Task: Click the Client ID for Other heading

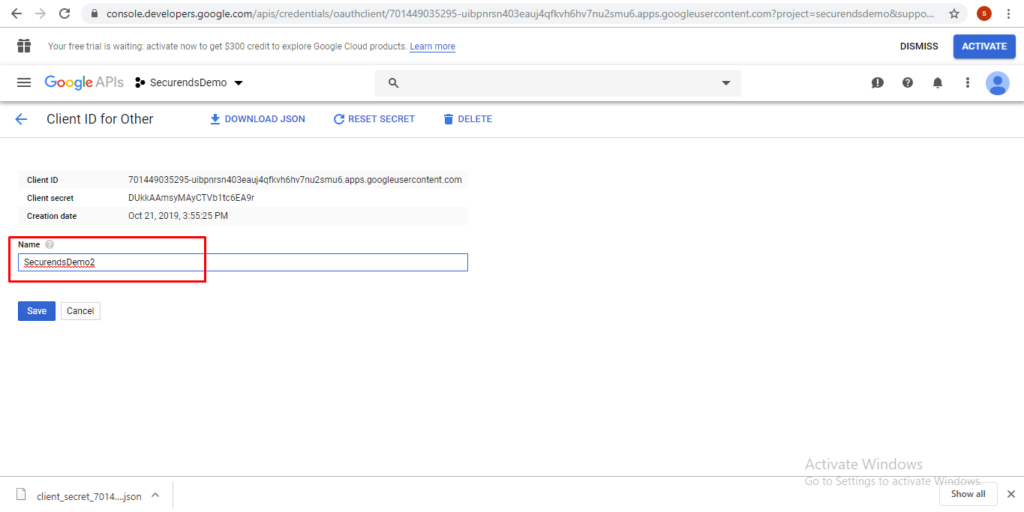Action: coord(100,119)
